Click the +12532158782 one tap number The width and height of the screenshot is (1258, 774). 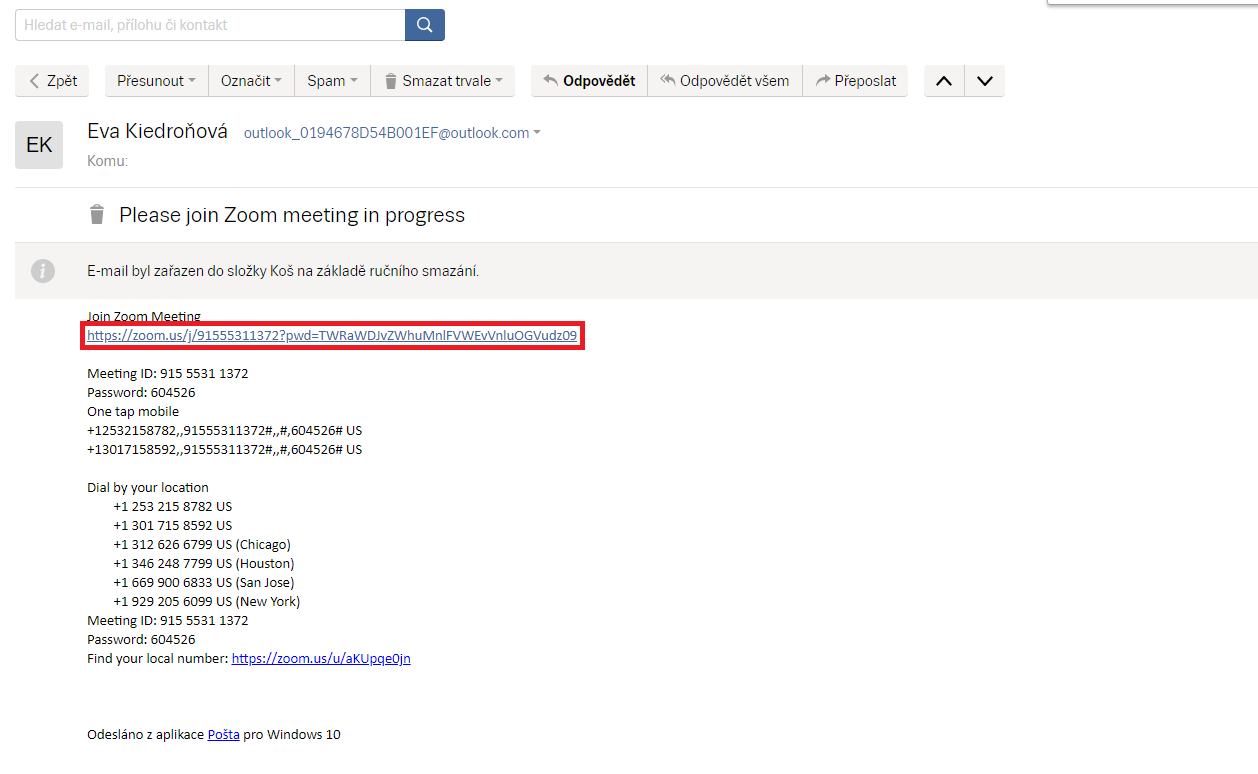point(225,431)
